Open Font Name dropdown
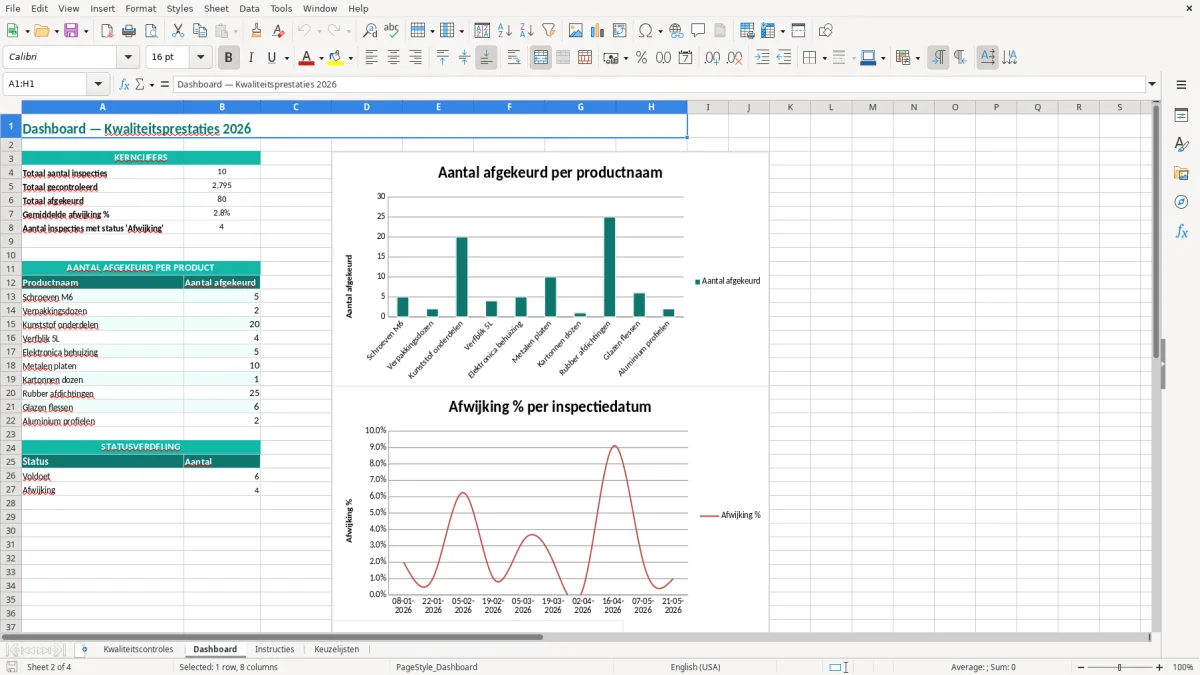Image resolution: width=1200 pixels, height=675 pixels. point(128,58)
